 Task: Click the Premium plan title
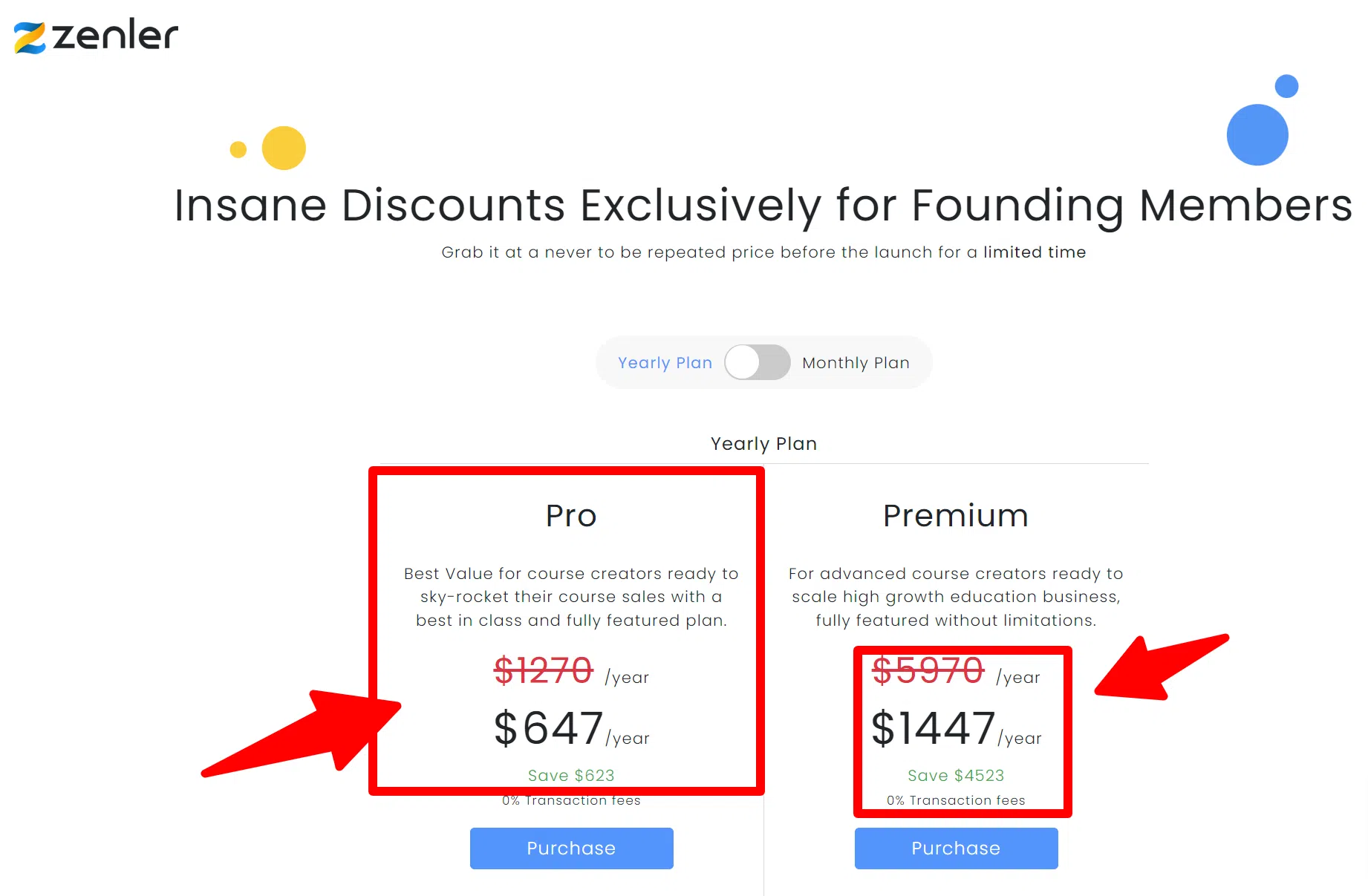956,515
